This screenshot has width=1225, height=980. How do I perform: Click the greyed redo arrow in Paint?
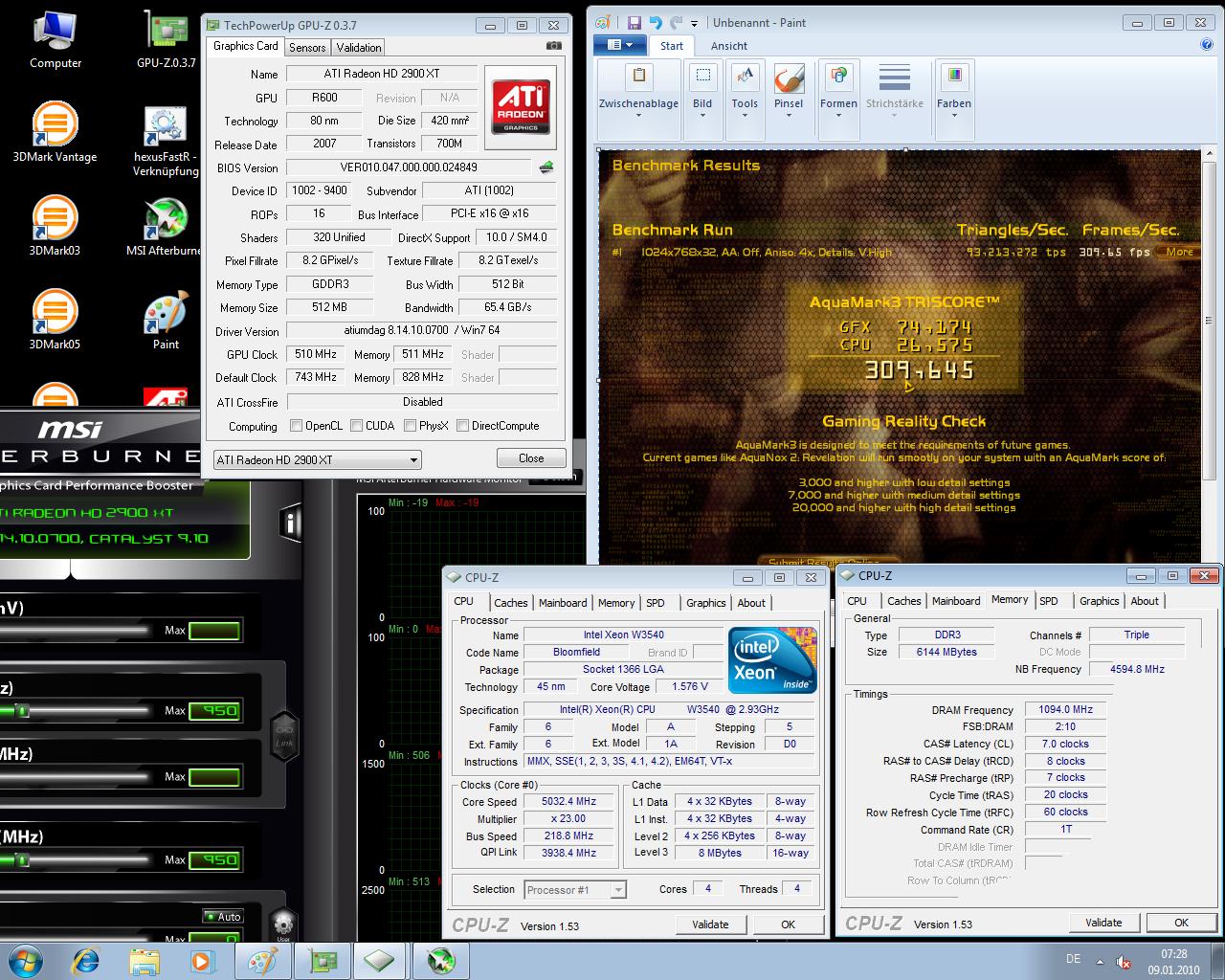pyautogui.click(x=676, y=22)
